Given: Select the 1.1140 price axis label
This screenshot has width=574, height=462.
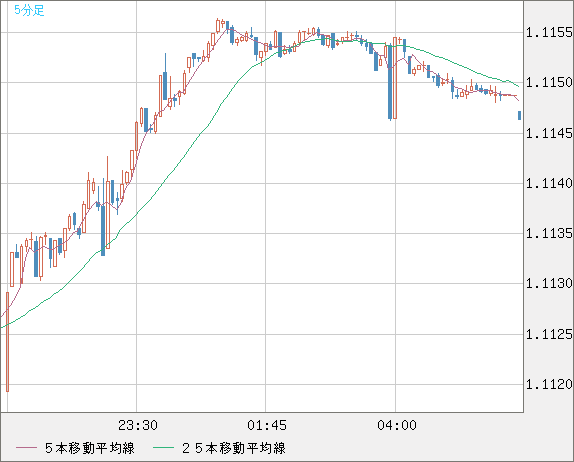Looking at the screenshot, I should click(x=549, y=183).
